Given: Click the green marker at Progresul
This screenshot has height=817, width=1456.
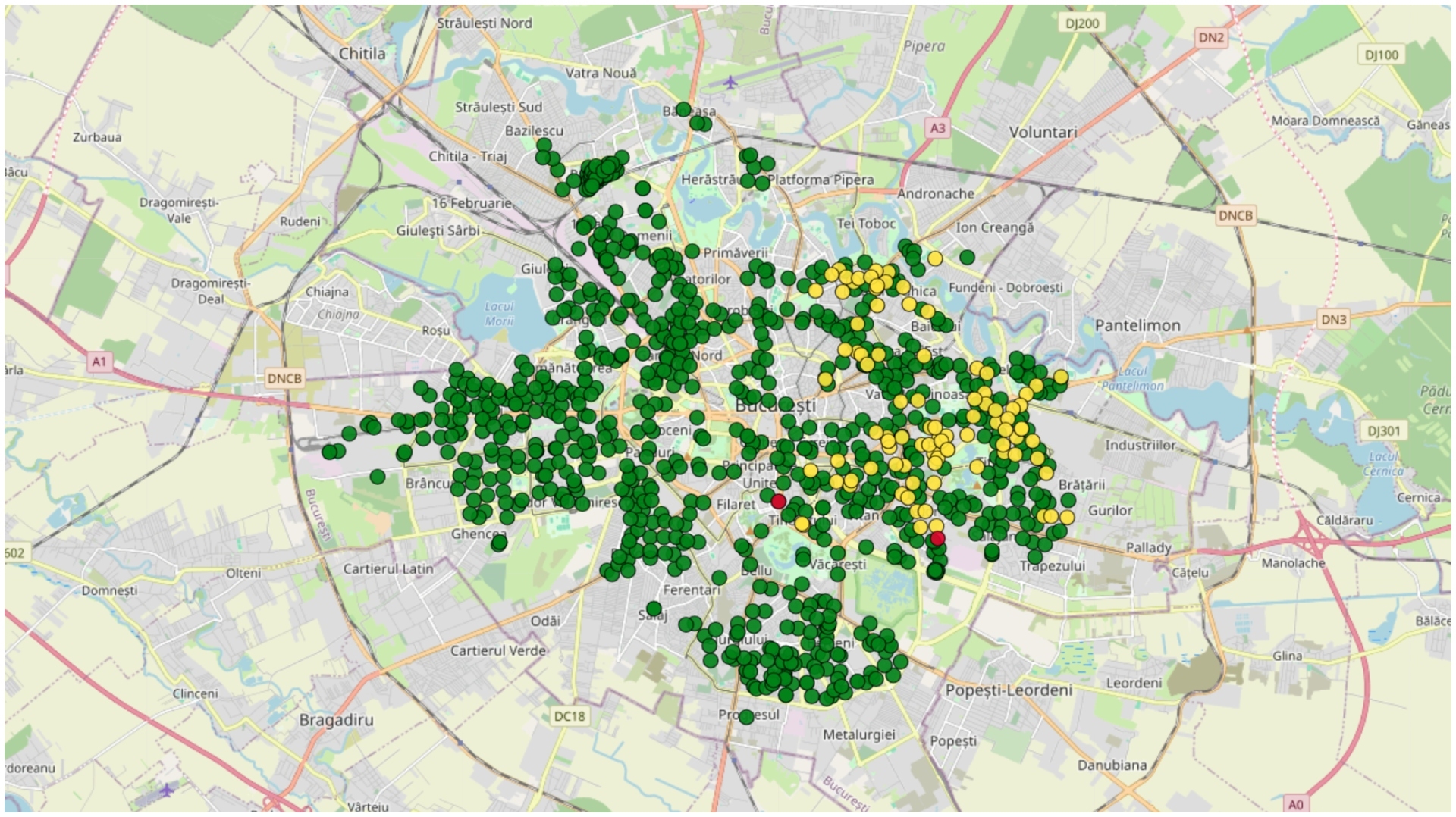Looking at the screenshot, I should (x=746, y=716).
